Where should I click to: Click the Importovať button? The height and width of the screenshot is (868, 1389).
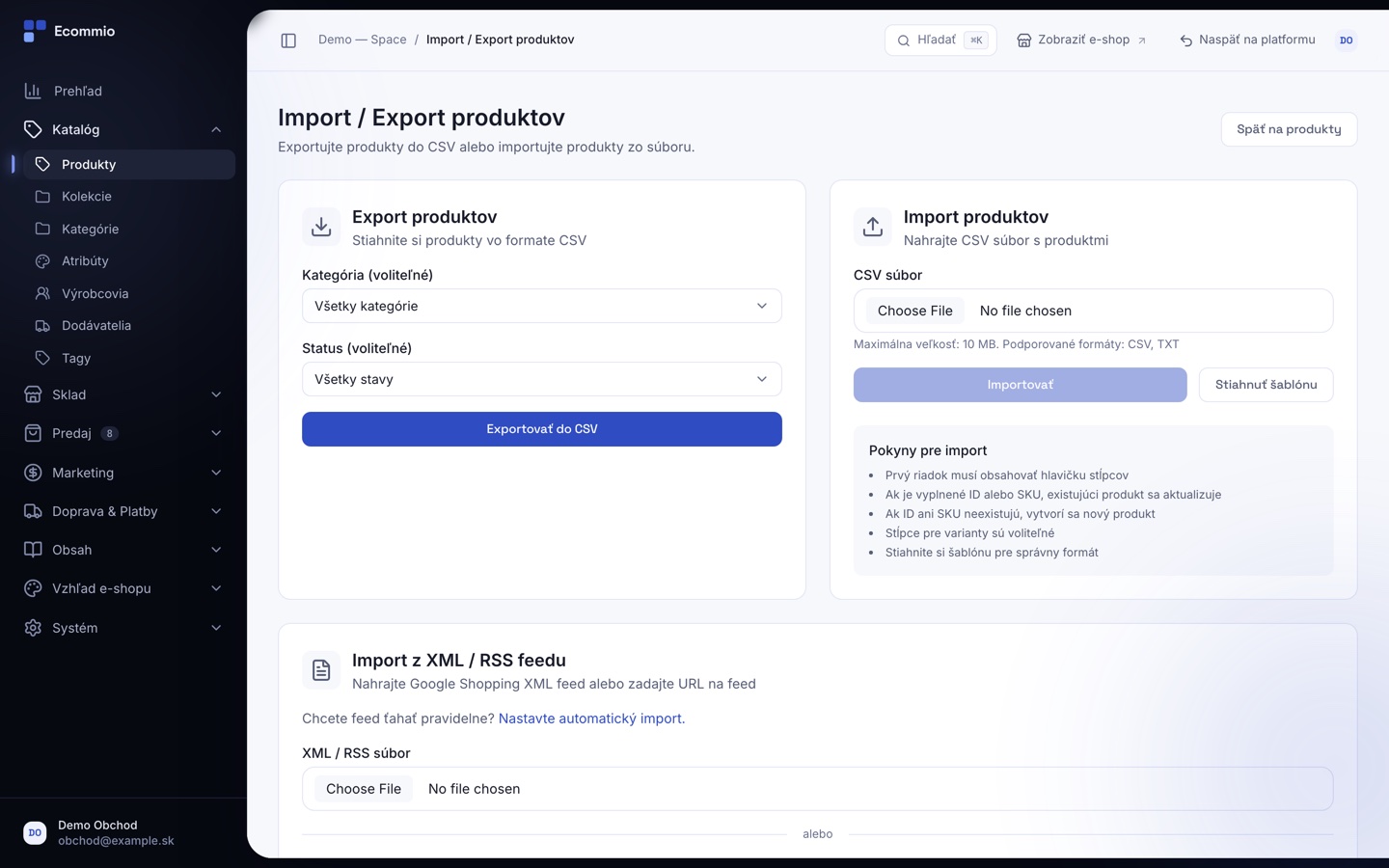1021,385
